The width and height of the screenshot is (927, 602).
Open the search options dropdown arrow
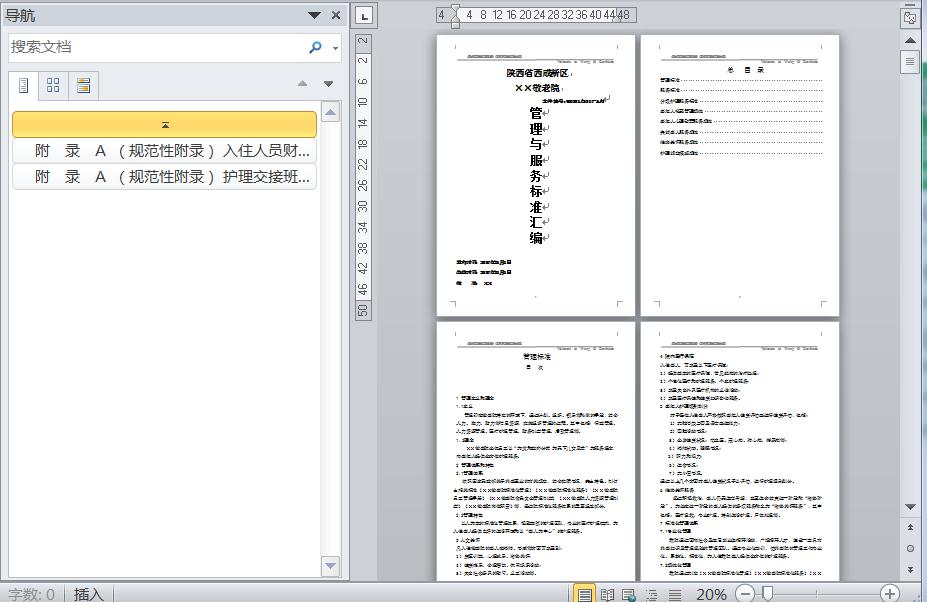click(x=335, y=48)
